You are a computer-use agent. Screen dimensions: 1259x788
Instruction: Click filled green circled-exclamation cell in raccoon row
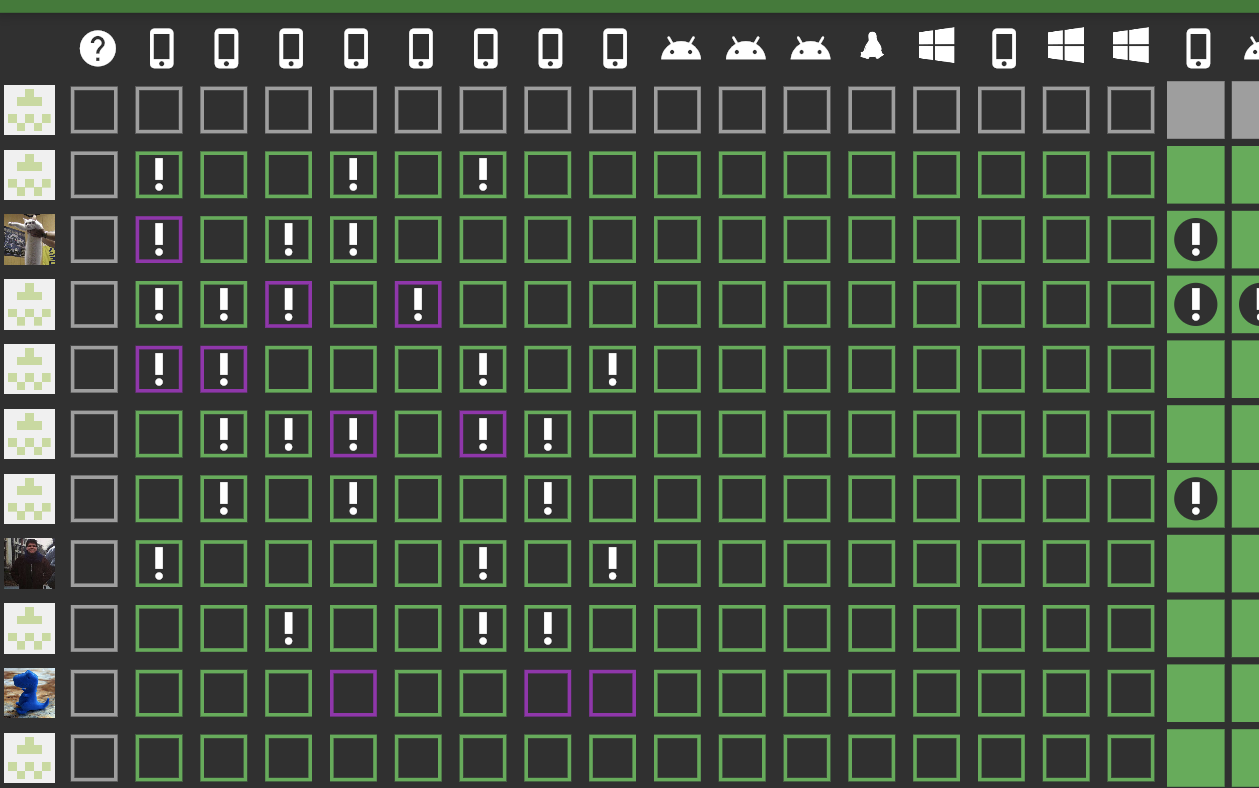(1196, 239)
